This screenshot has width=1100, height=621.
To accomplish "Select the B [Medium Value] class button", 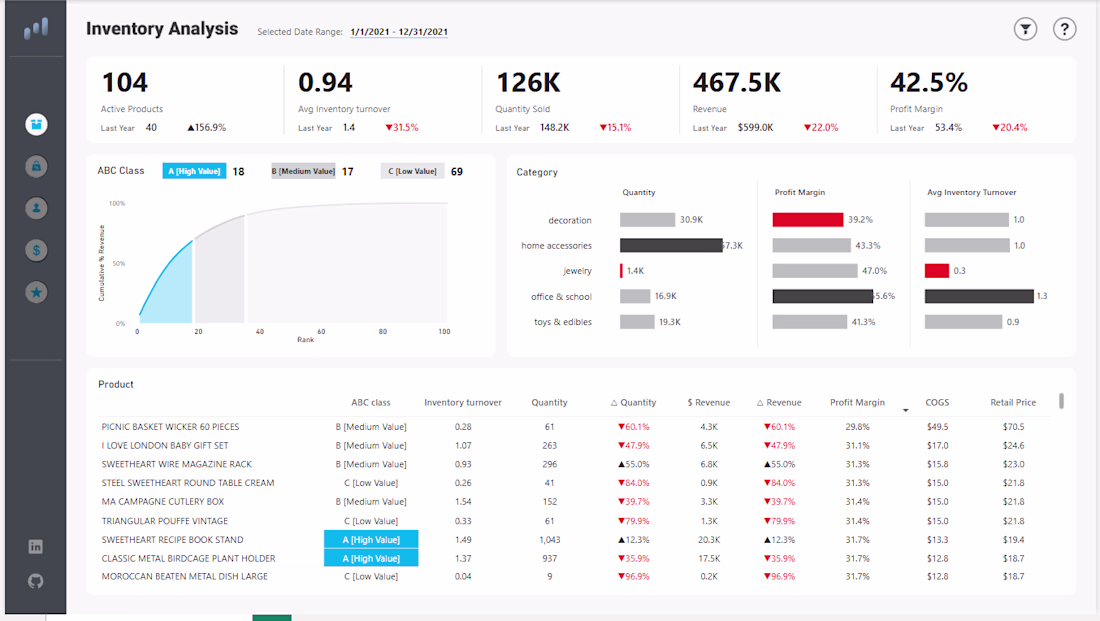I will coord(303,171).
